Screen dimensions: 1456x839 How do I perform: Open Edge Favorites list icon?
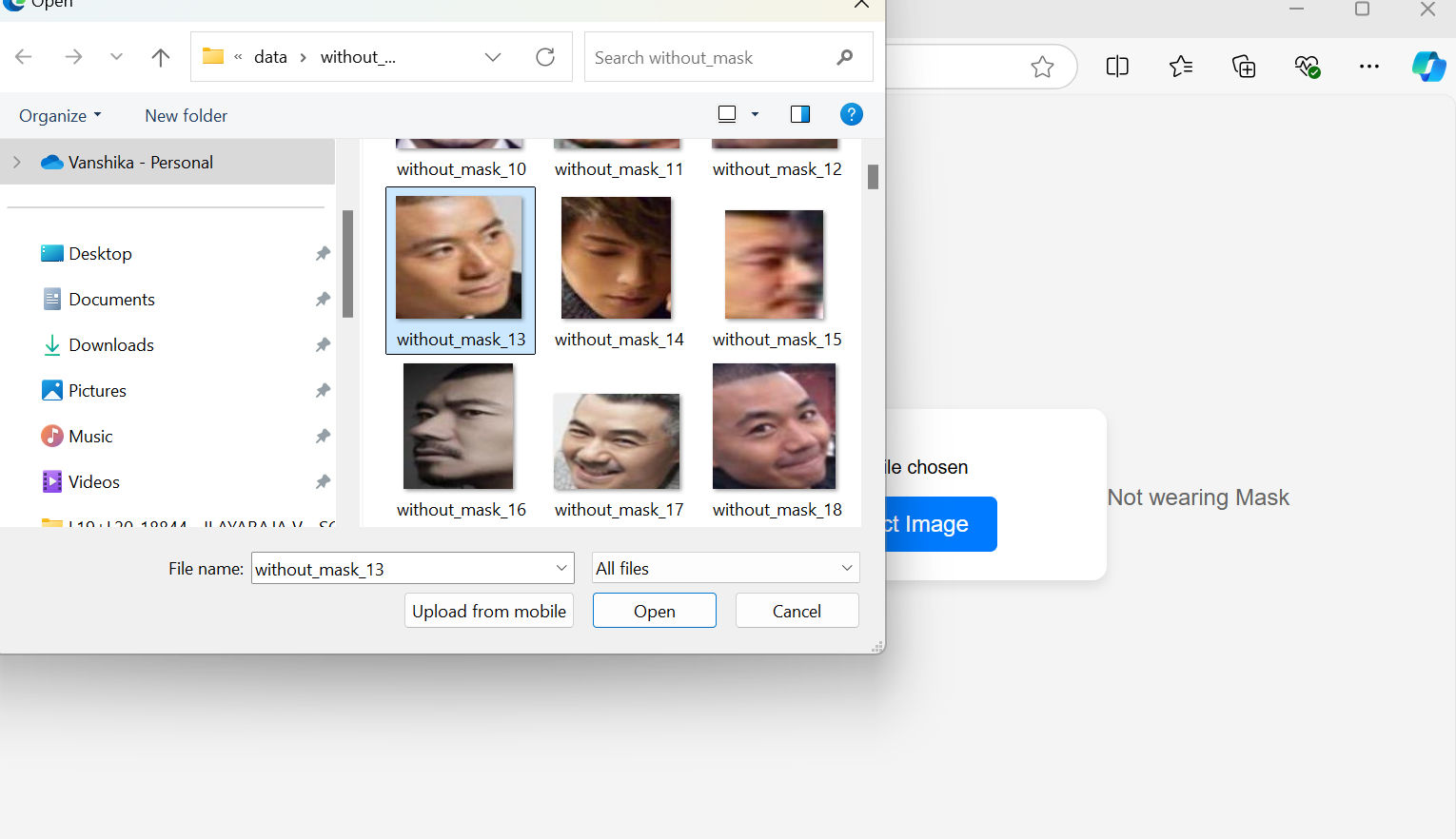1181,67
